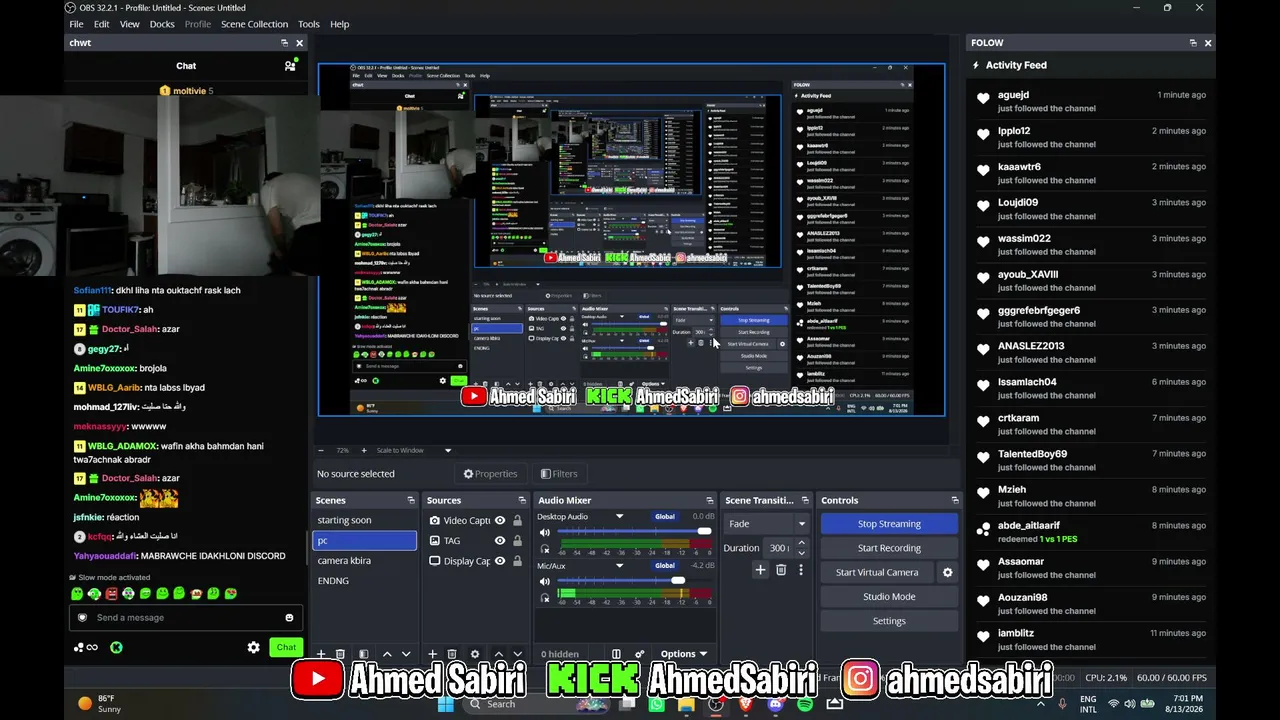1280x720 pixels.
Task: Open the Edit menu
Action: [102, 24]
